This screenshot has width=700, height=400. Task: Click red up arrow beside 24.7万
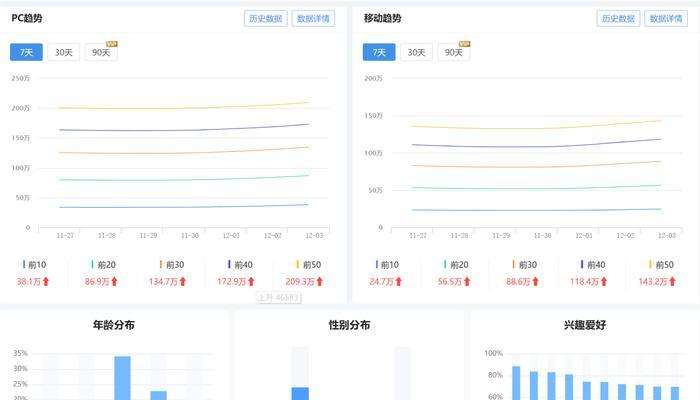coord(399,282)
